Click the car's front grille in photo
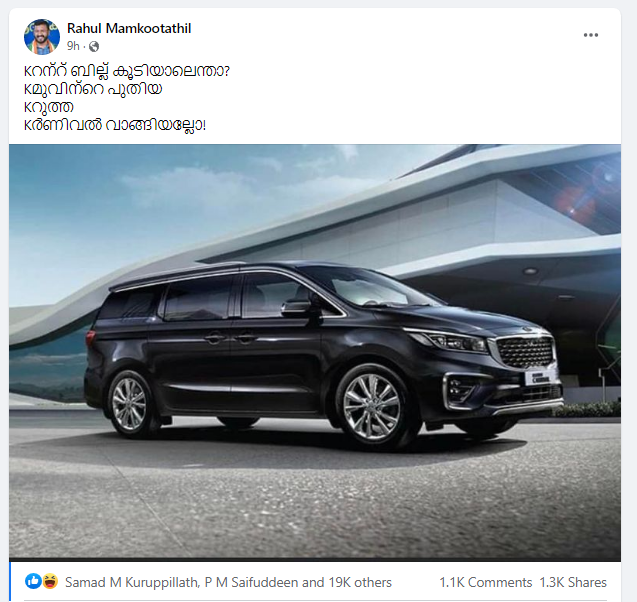This screenshot has width=637, height=602. pyautogui.click(x=524, y=351)
